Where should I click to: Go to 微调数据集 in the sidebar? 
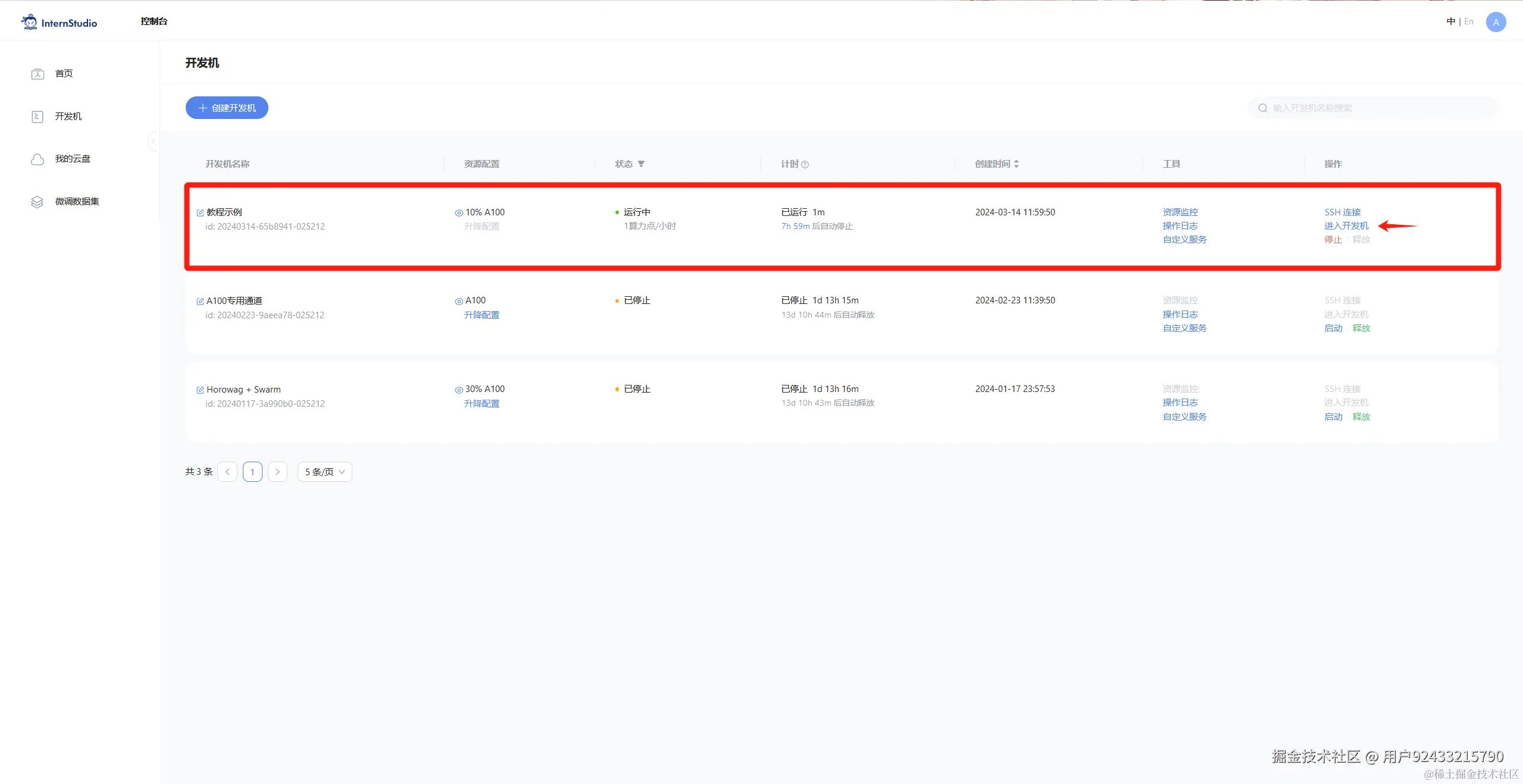pyautogui.click(x=77, y=202)
